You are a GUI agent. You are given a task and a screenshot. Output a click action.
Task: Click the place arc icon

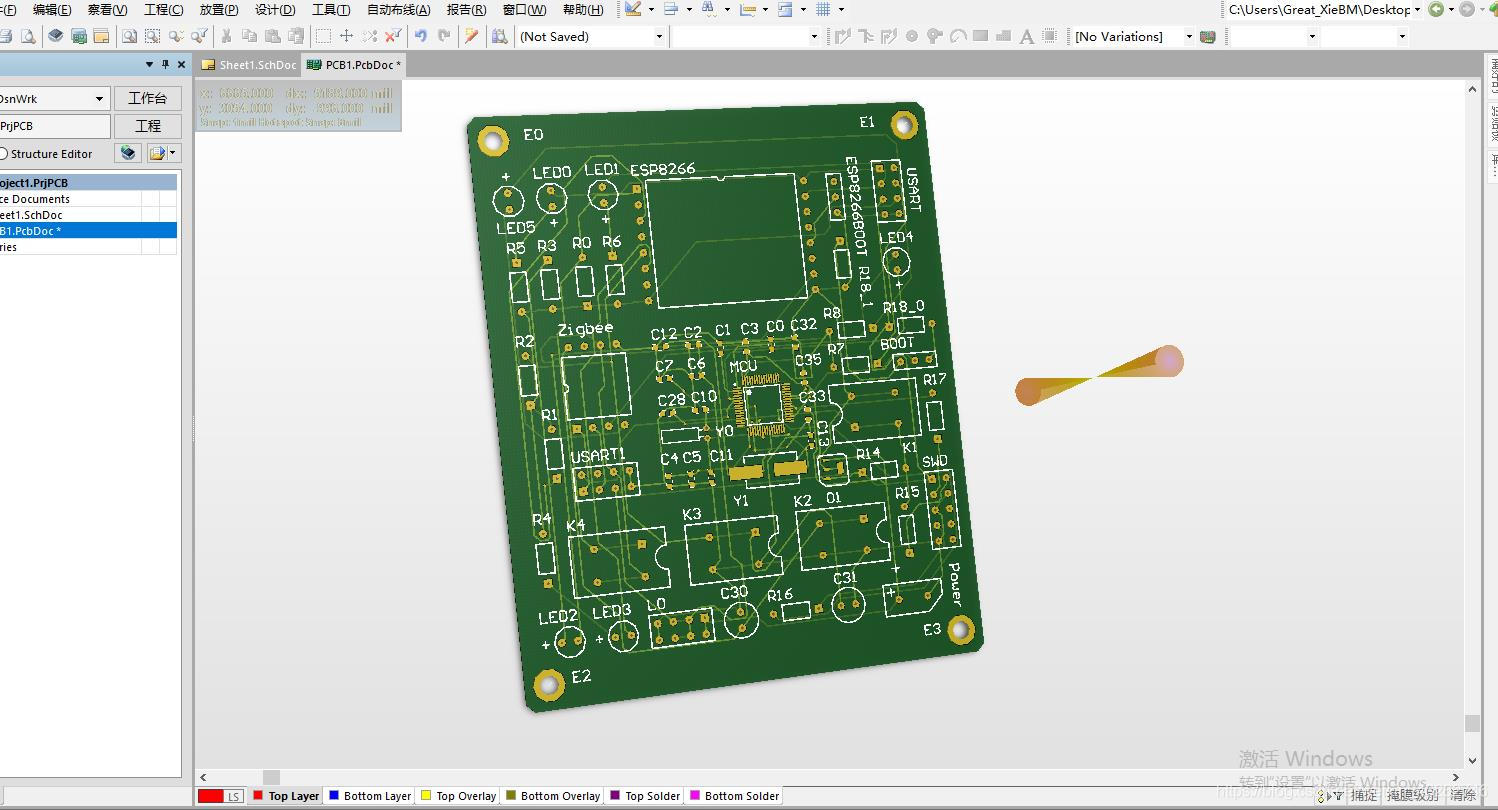(x=958, y=36)
